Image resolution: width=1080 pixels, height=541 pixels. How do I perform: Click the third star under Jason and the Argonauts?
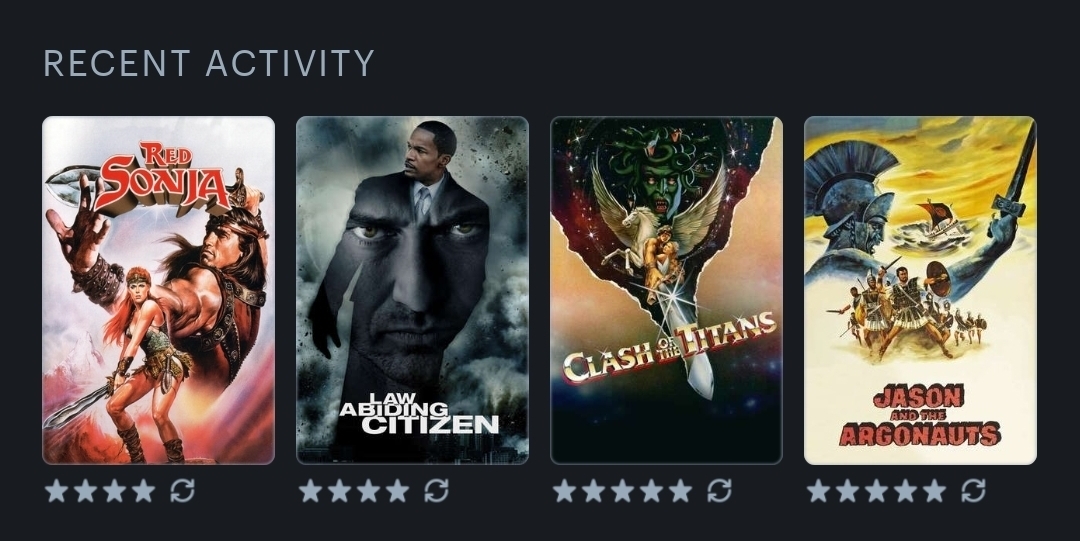pyautogui.click(x=877, y=491)
